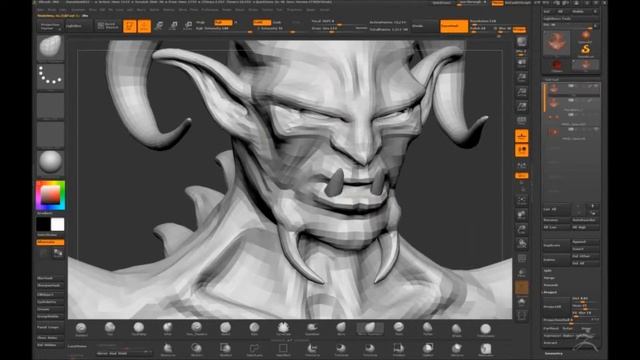Screen dimensions: 640x360
Task: Collapse the Project subsection
Action: [551, 292]
